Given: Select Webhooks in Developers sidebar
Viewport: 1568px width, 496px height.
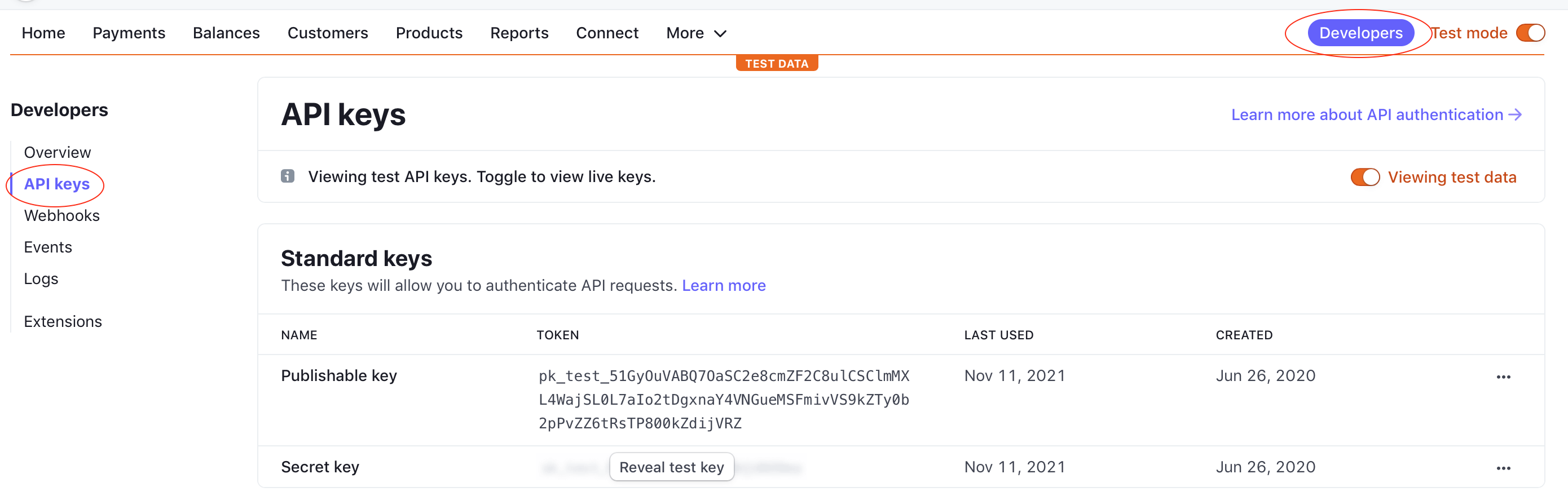Looking at the screenshot, I should coord(61,215).
